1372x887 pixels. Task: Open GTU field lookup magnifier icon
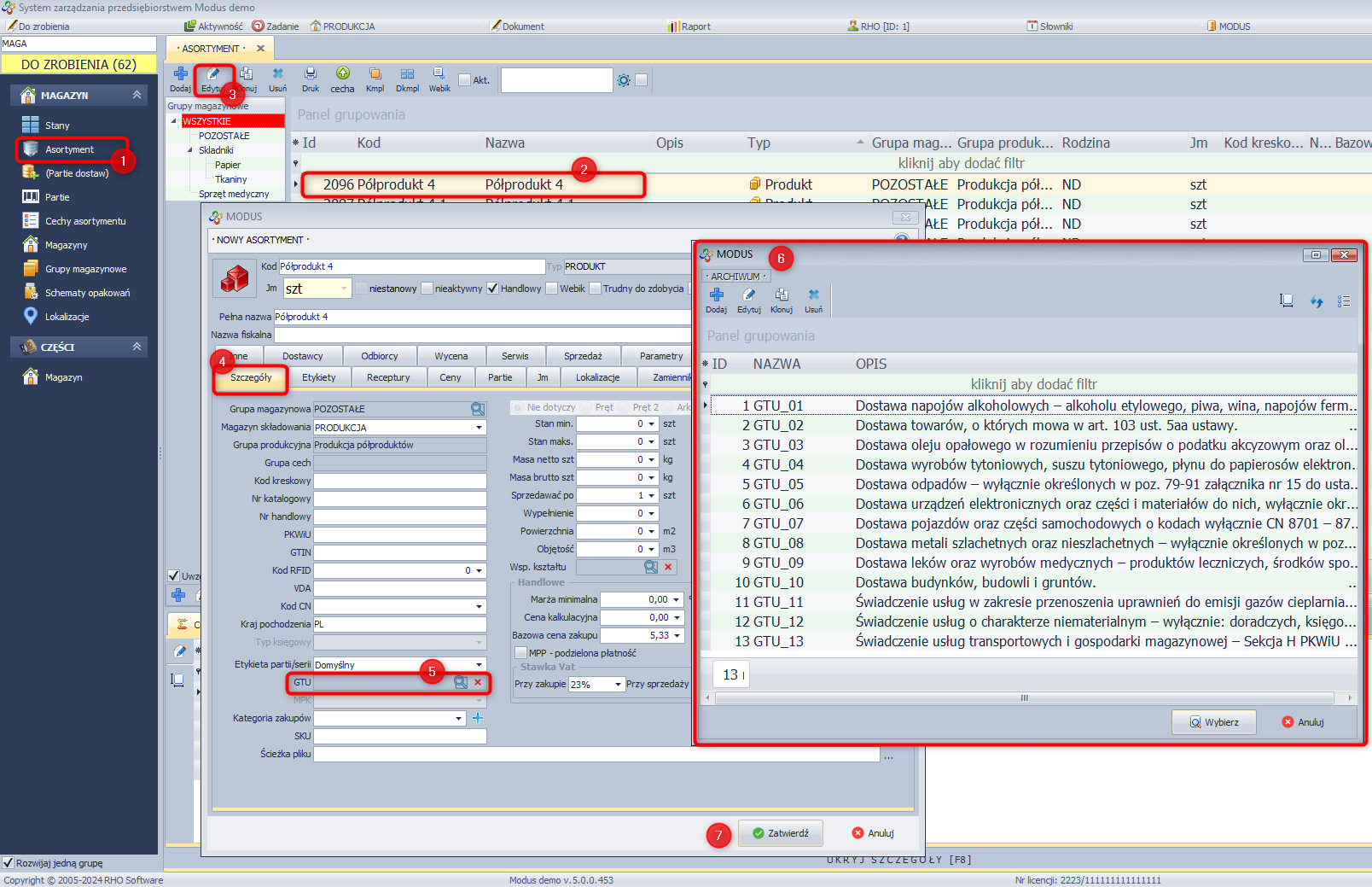[x=461, y=682]
